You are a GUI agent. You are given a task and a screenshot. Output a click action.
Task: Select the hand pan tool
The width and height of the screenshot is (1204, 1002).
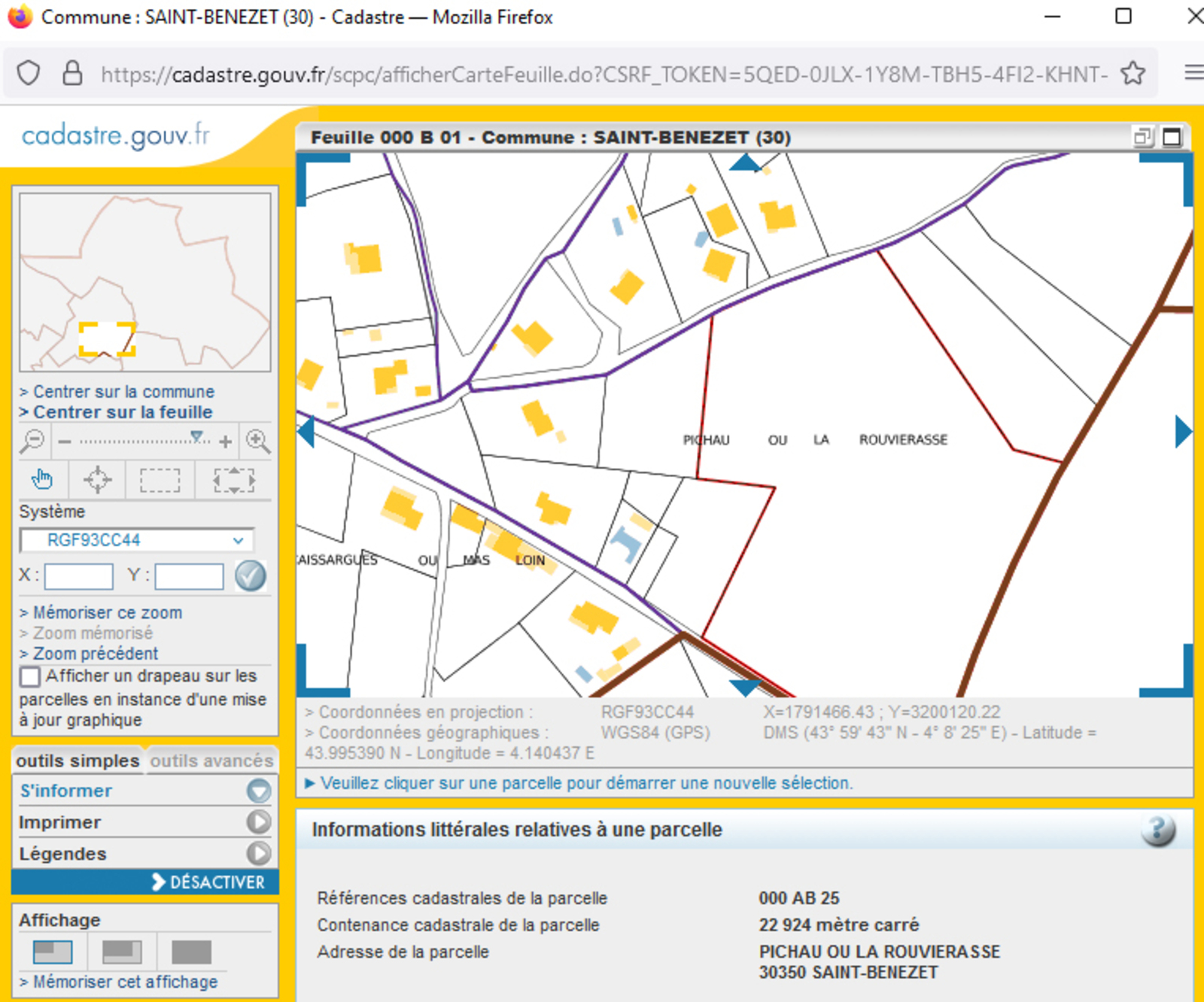point(42,479)
